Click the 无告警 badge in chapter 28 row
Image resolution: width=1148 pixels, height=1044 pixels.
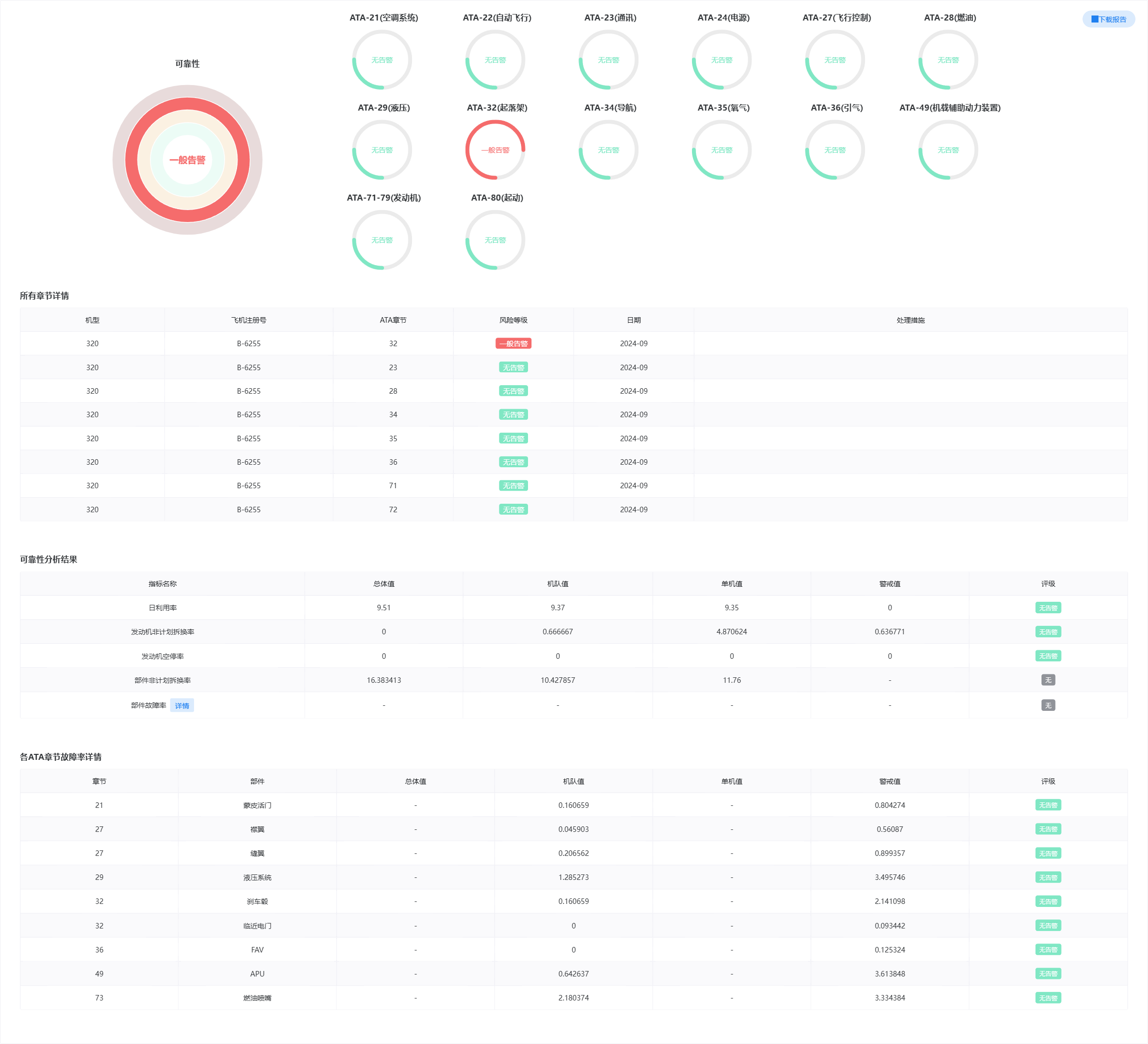(x=513, y=391)
